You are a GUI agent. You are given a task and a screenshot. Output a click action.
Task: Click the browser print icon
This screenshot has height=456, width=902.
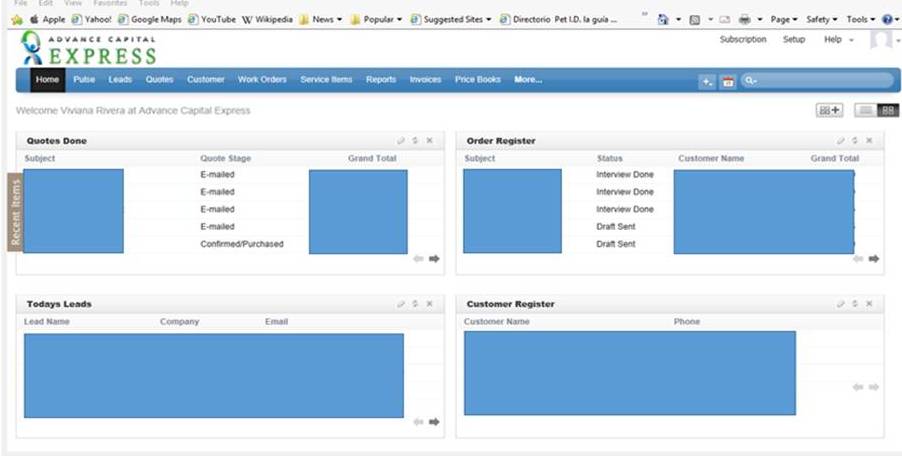click(744, 20)
